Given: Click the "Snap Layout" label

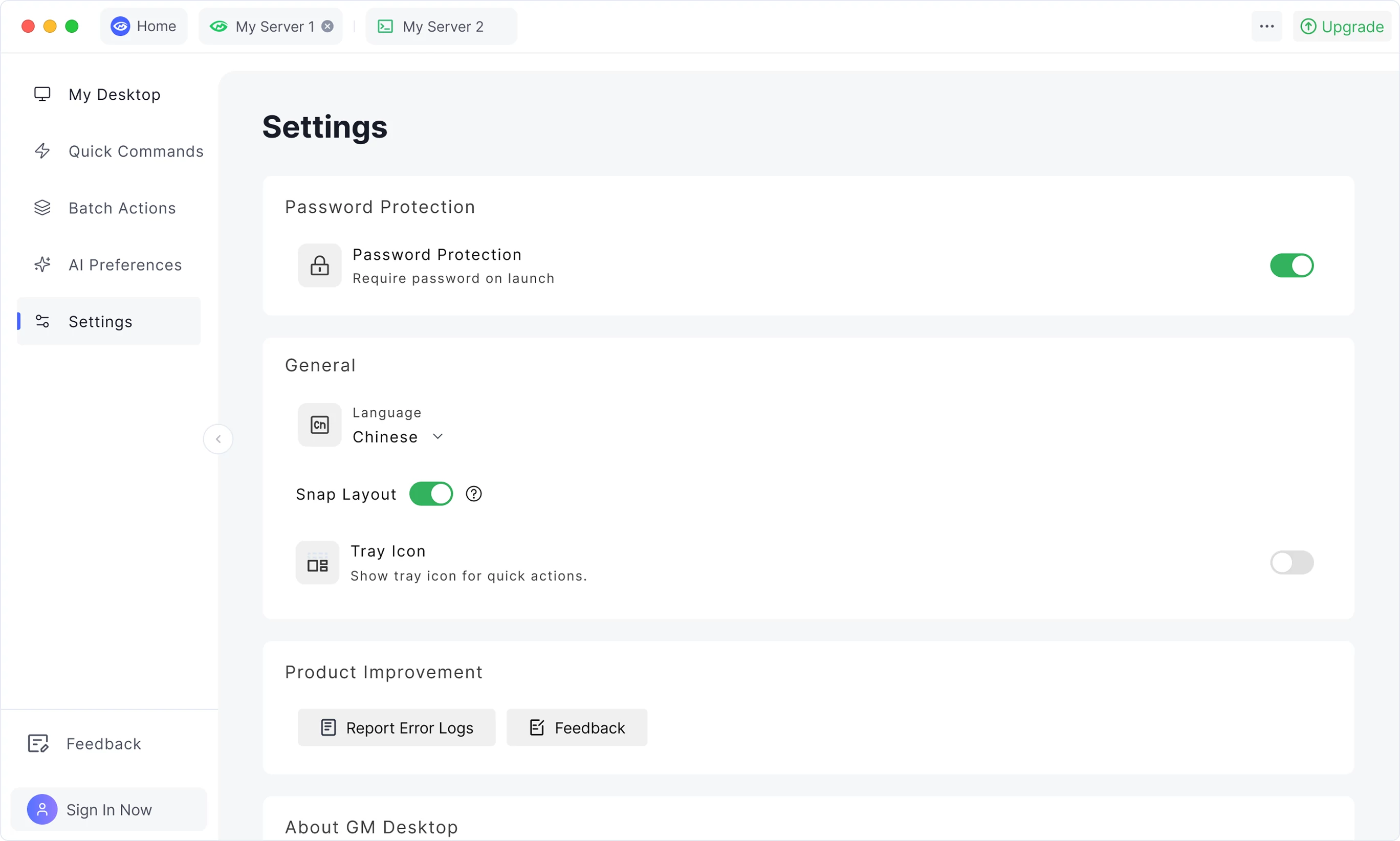Looking at the screenshot, I should 346,494.
